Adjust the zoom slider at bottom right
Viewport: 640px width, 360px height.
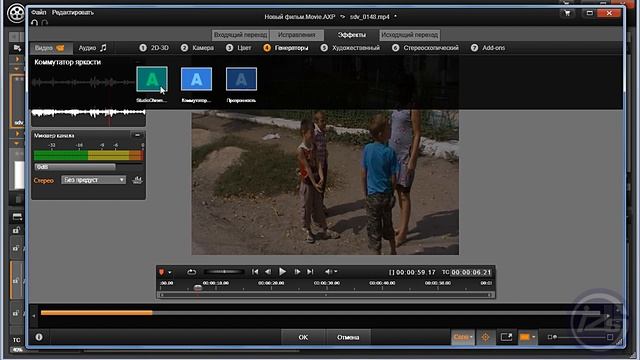click(x=580, y=337)
